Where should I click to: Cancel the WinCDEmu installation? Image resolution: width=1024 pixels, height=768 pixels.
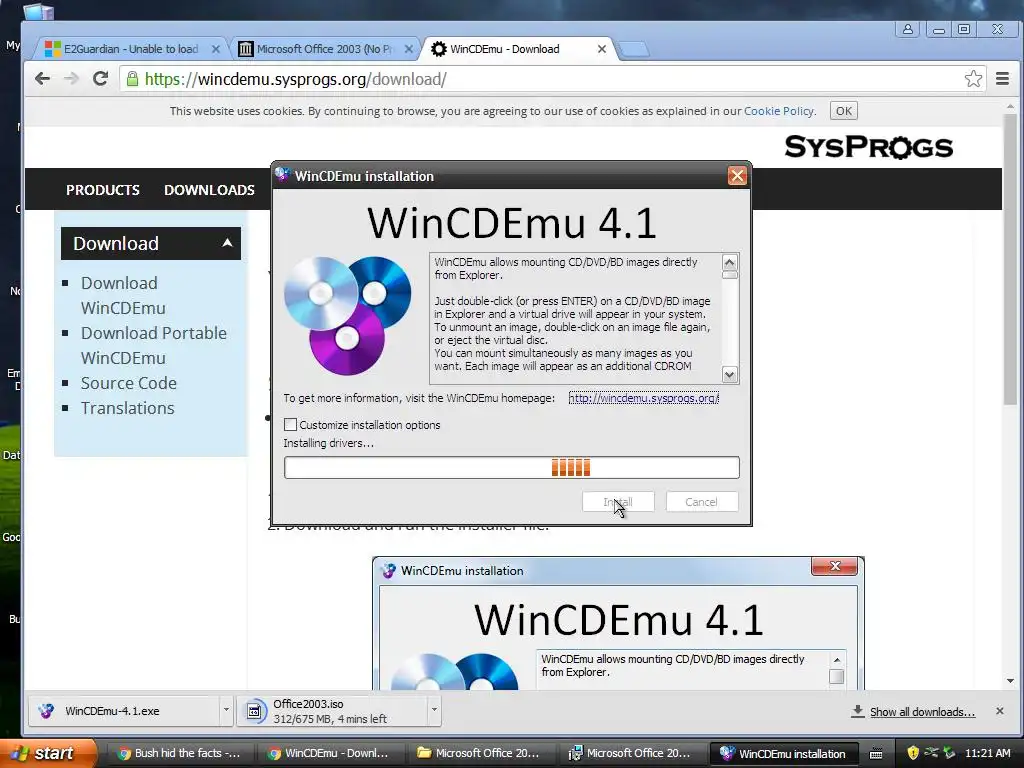tap(701, 502)
